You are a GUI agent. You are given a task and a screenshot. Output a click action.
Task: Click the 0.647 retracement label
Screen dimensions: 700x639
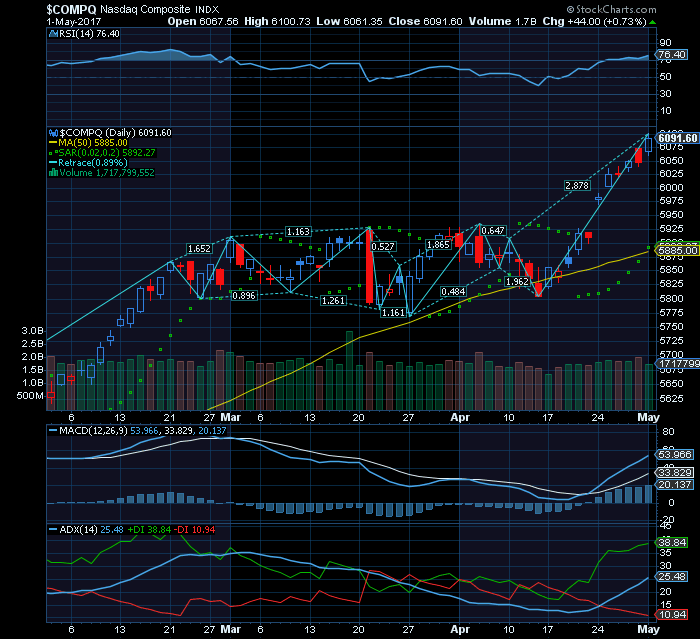493,230
